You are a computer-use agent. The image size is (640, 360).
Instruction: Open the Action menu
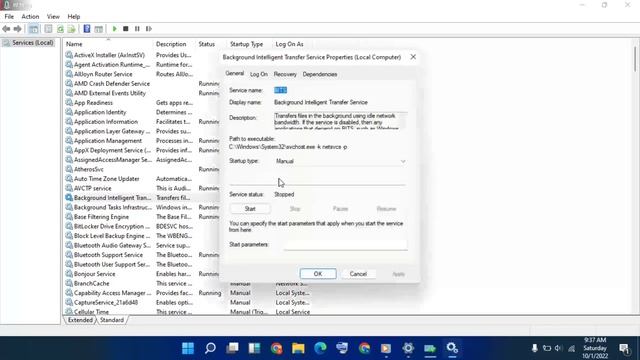30,17
